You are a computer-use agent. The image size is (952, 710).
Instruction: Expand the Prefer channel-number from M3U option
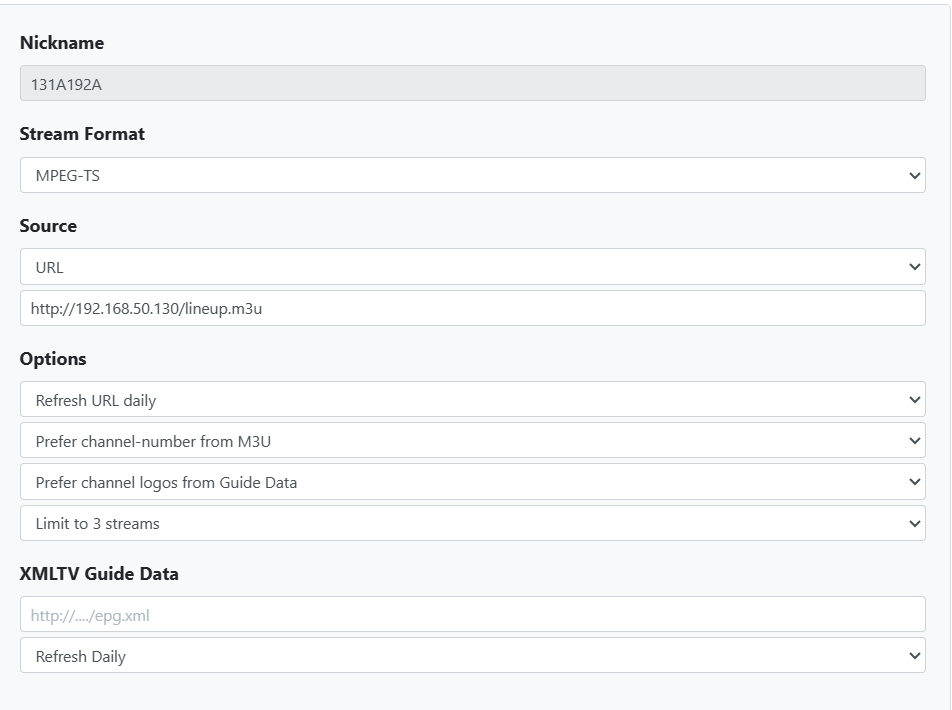(472, 441)
